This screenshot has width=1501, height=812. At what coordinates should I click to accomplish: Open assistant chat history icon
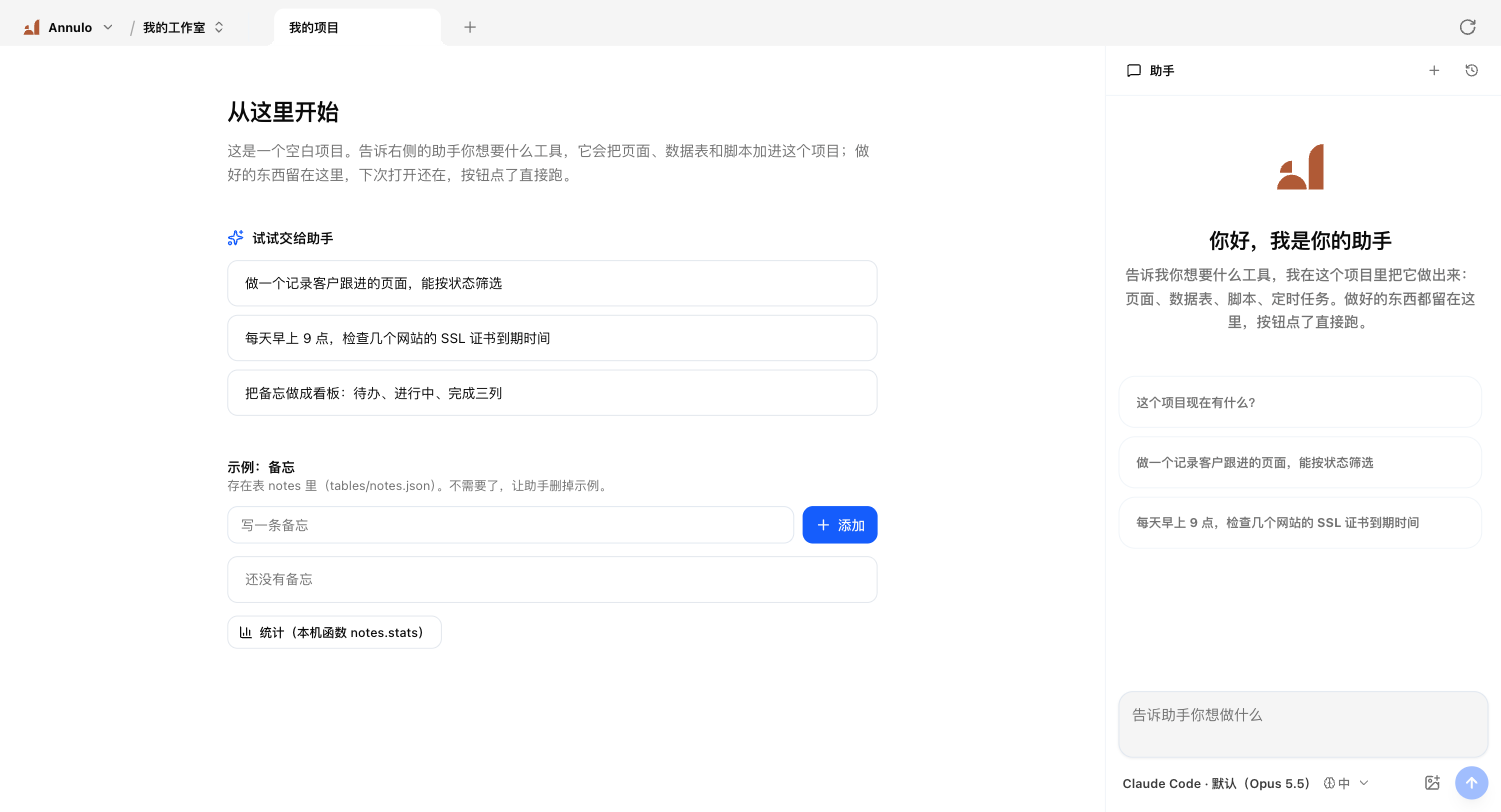[x=1471, y=70]
